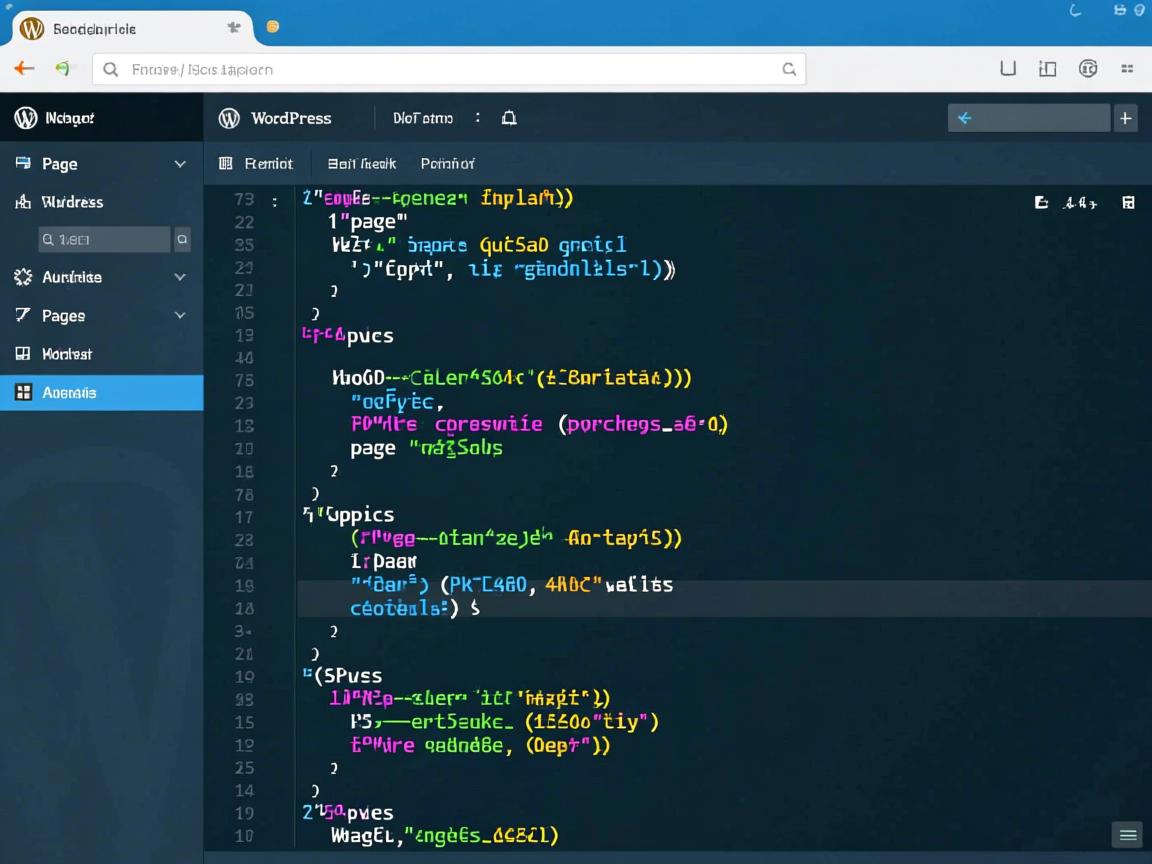
Task: Click the WordPress logo beside the WordPress title
Action: coord(229,118)
